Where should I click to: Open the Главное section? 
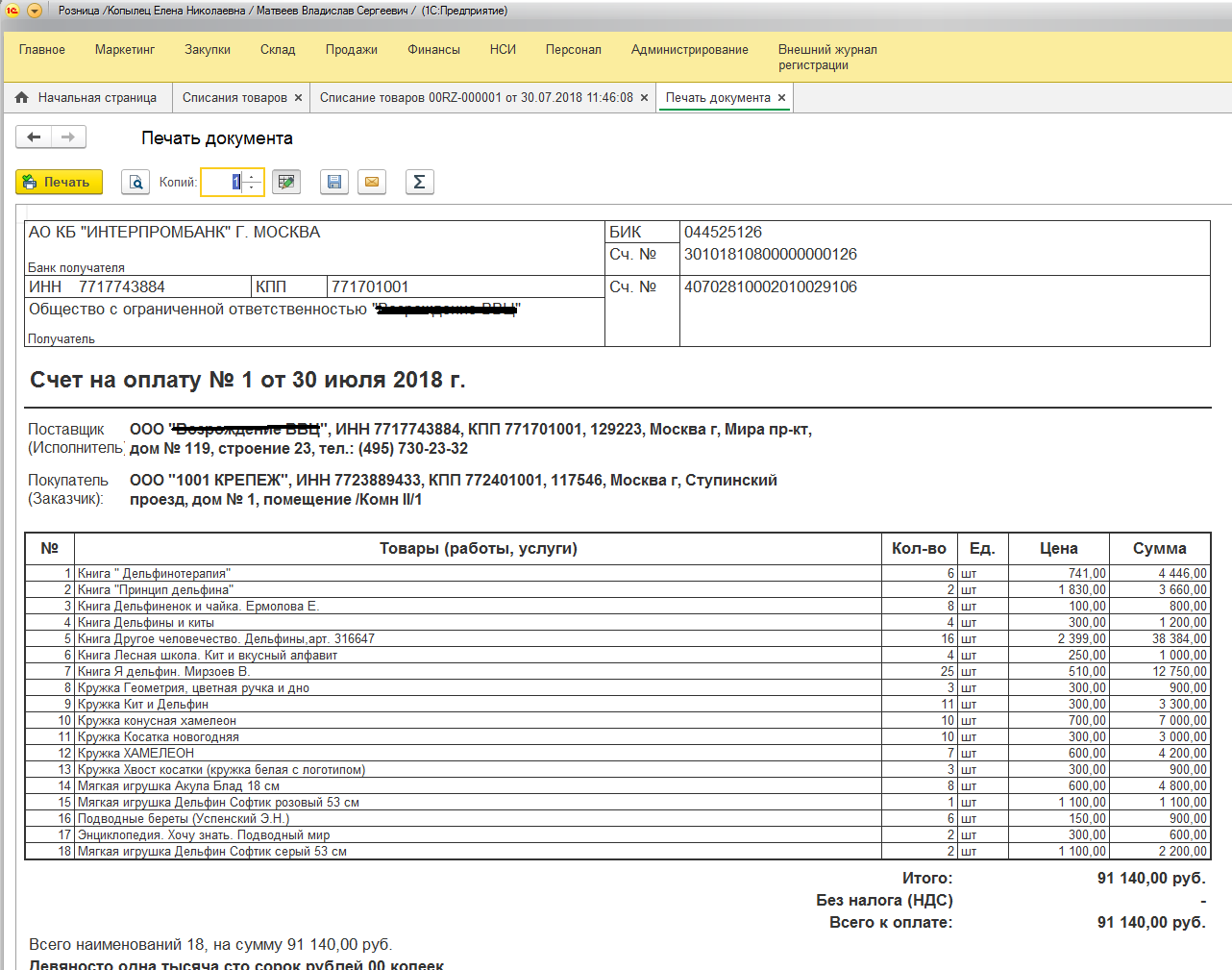coord(42,50)
